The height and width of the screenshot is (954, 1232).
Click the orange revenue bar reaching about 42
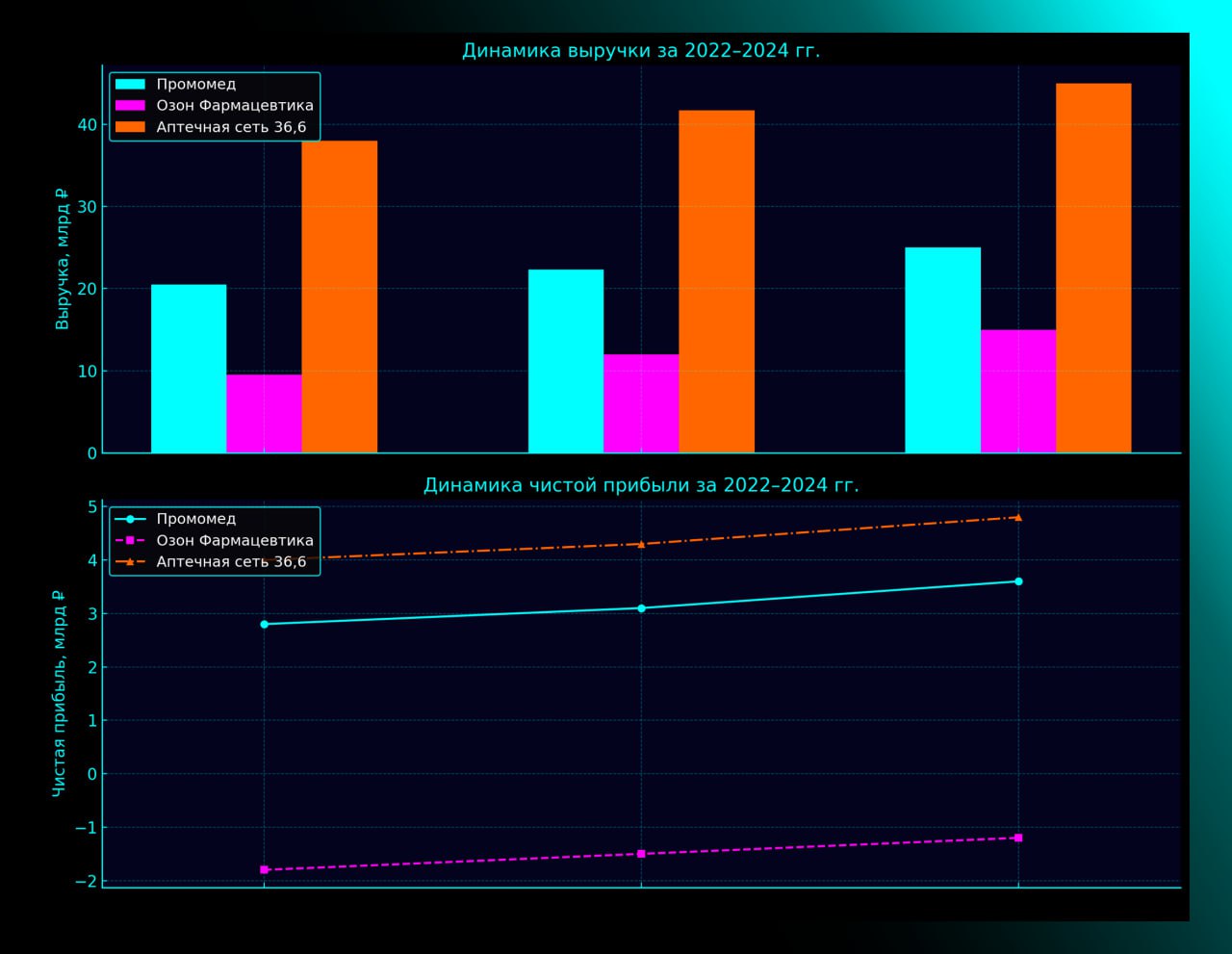point(716,281)
